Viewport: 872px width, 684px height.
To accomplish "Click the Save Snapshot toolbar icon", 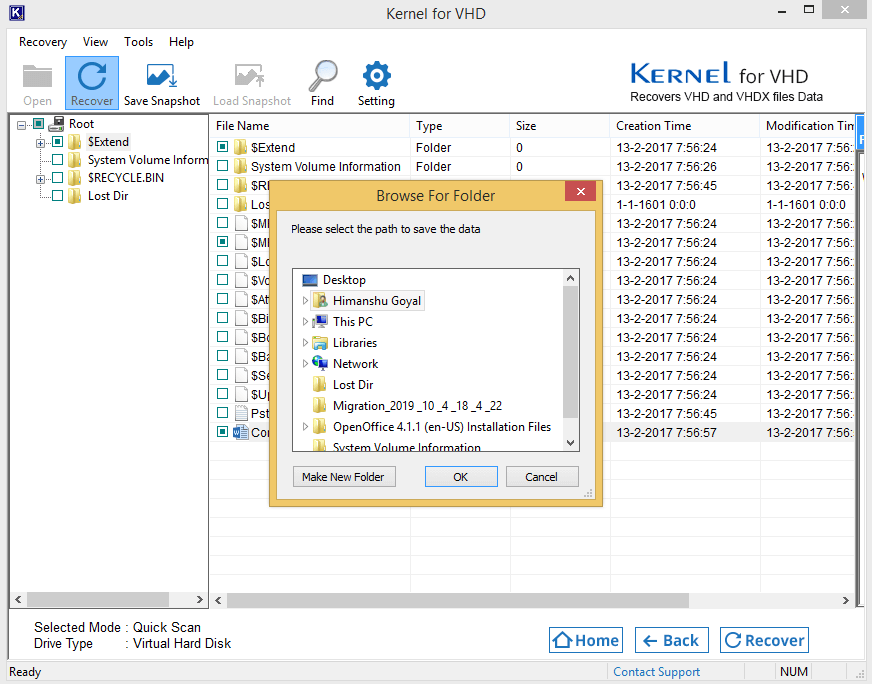I will [x=162, y=77].
